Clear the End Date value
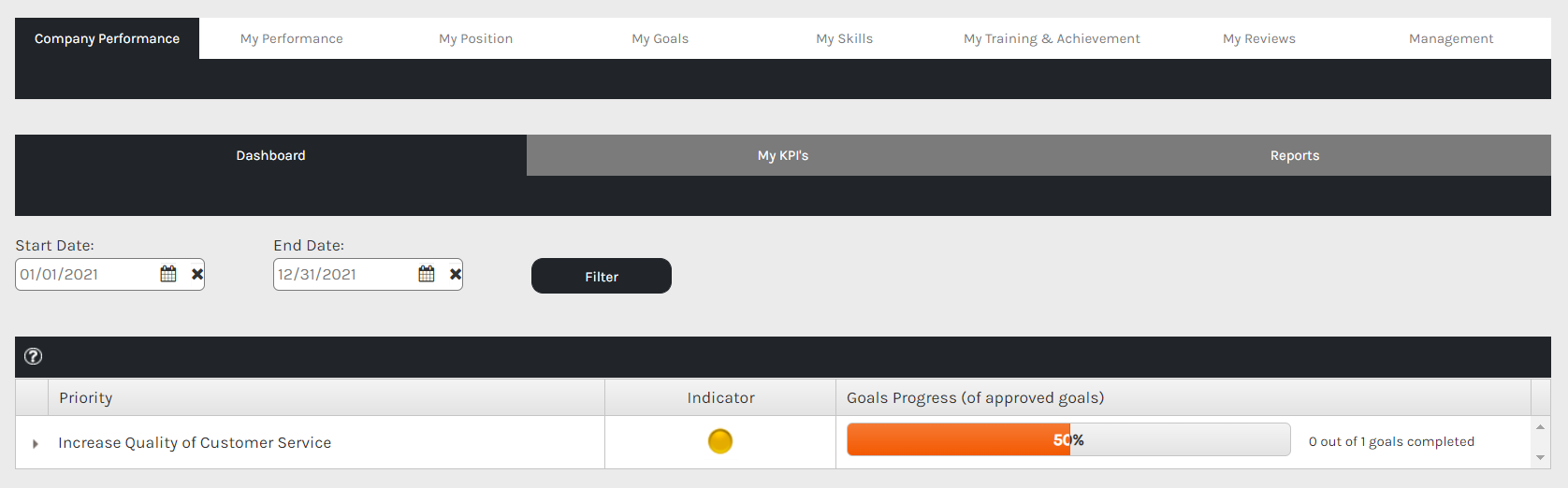 456,274
